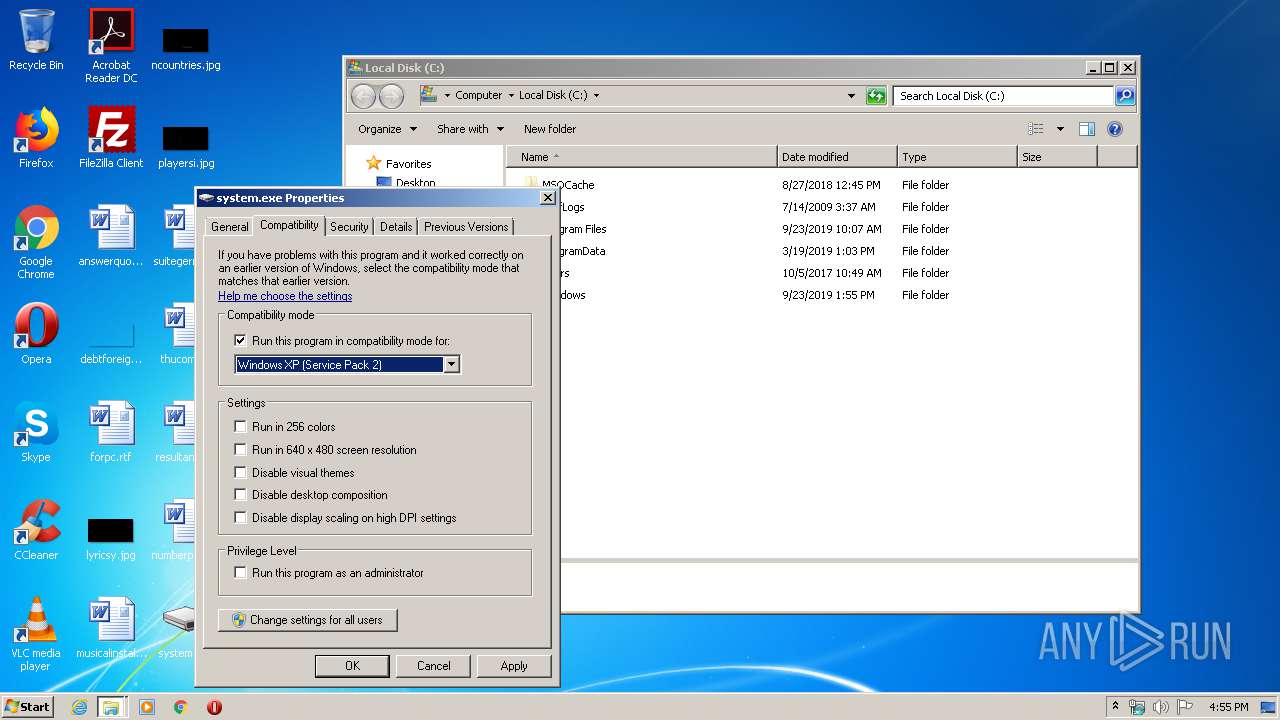Uncheck Run this program in compatibility mode
Screen dimensions: 1280x720
click(240, 341)
